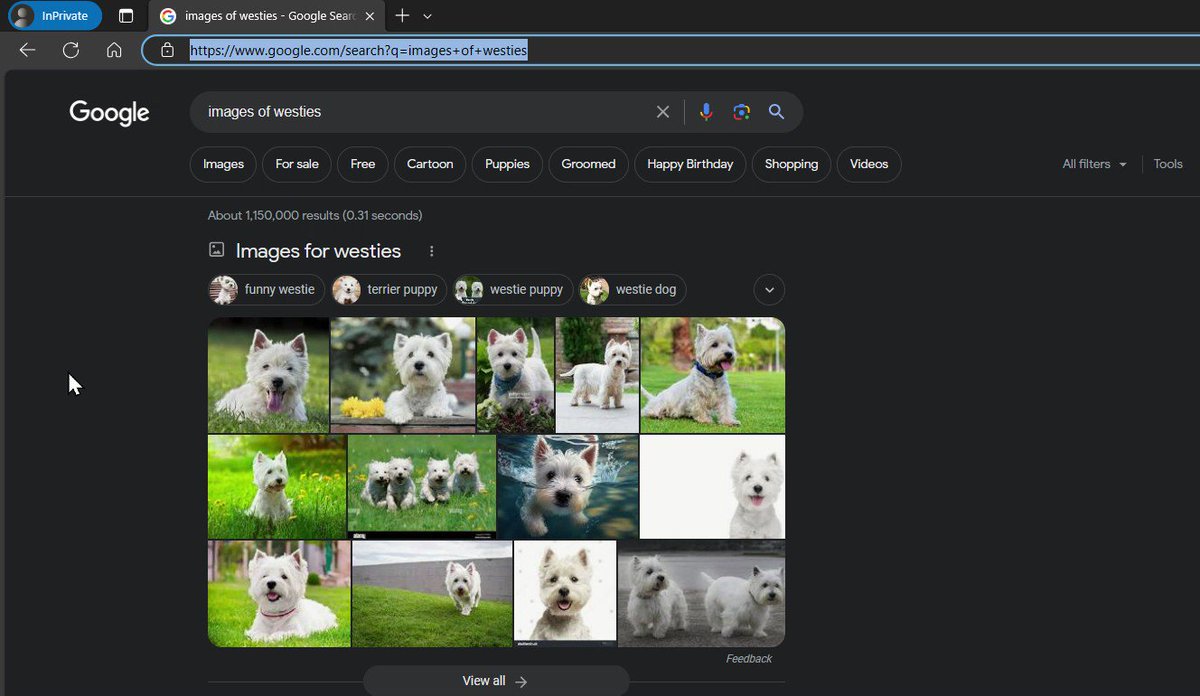Go to browser home icon
The height and width of the screenshot is (696, 1200).
[114, 50]
